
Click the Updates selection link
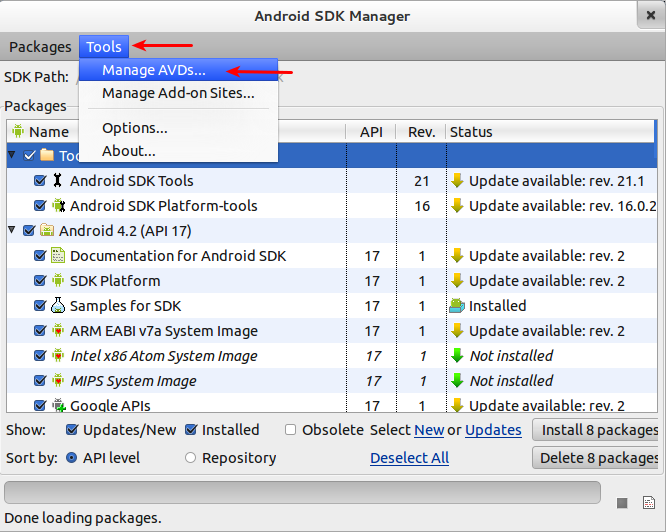[493, 430]
